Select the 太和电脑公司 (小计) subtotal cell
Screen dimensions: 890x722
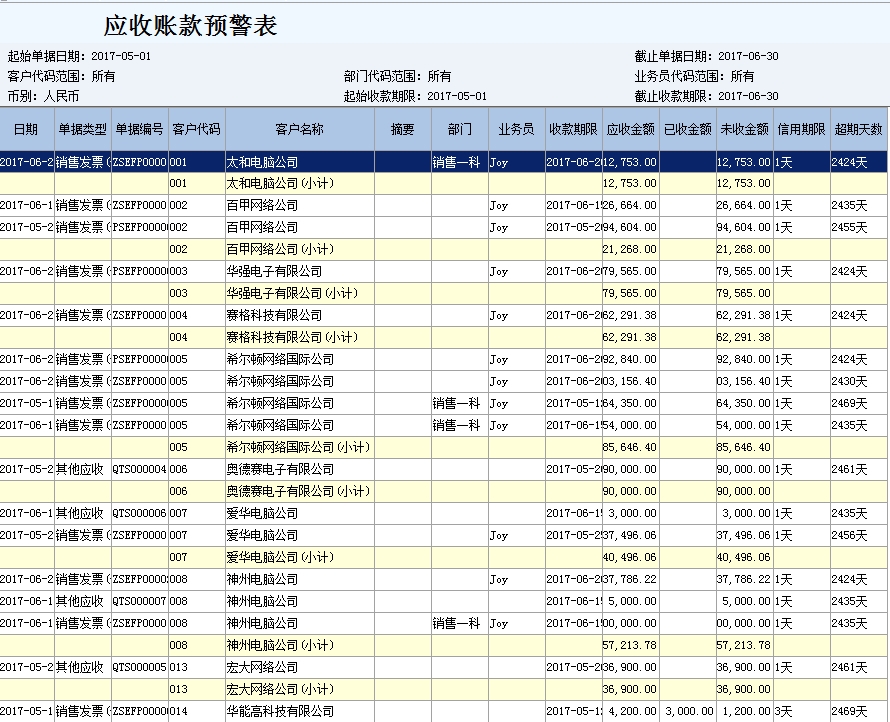(300, 183)
